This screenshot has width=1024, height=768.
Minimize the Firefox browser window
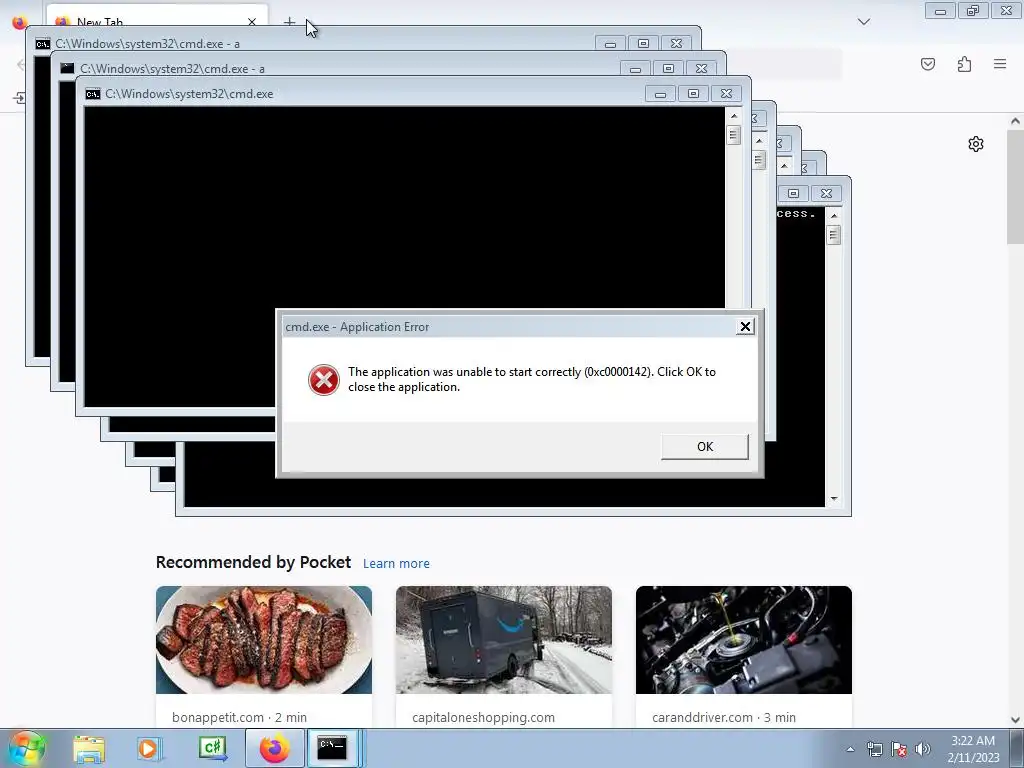pos(940,11)
